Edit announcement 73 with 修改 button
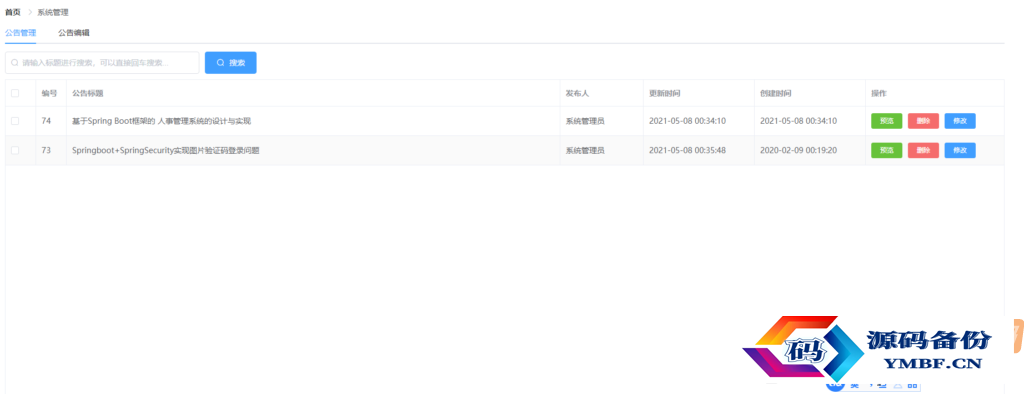The image size is (1024, 394). (x=960, y=150)
